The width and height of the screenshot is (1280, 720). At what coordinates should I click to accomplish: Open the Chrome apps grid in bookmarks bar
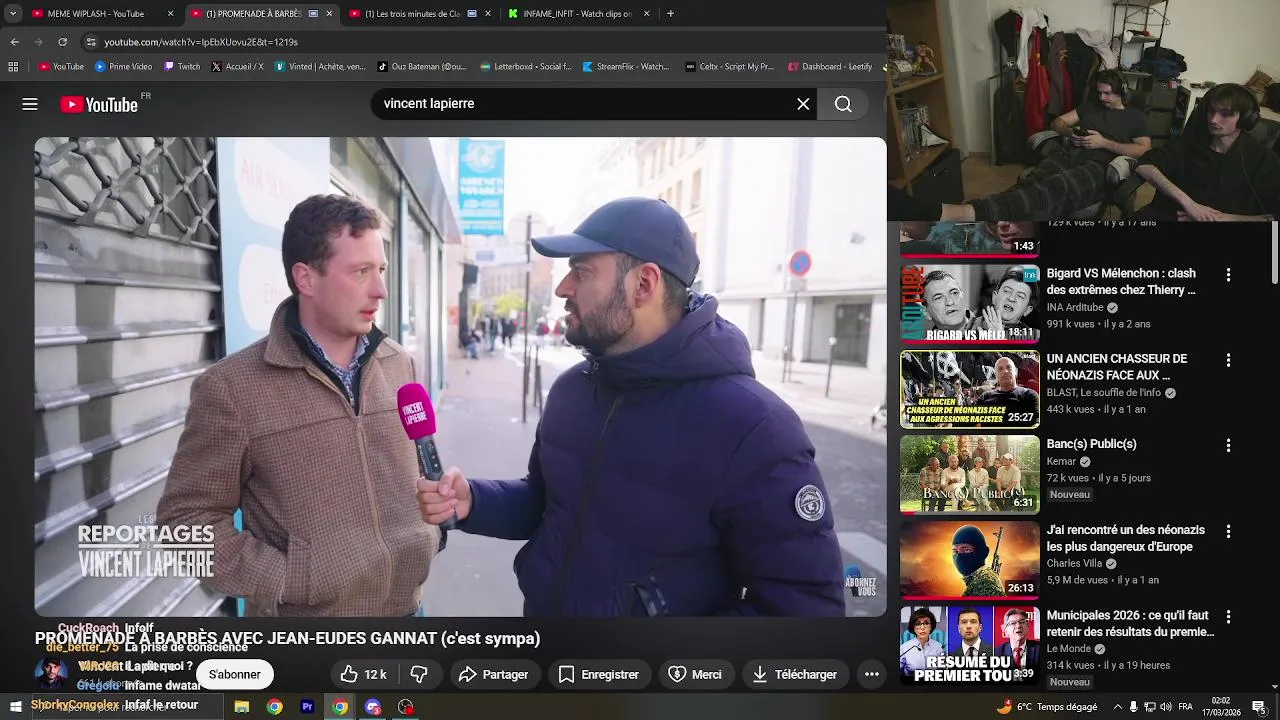click(13, 67)
